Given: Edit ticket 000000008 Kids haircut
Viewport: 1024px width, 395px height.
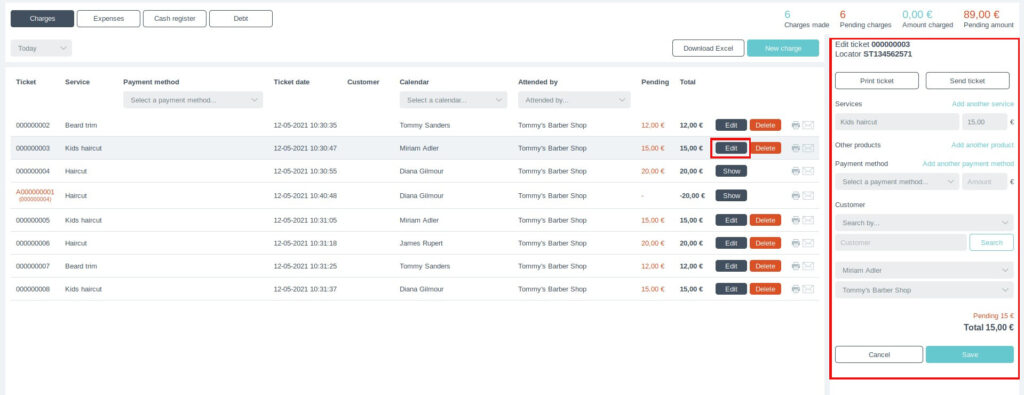Looking at the screenshot, I should tap(731, 289).
